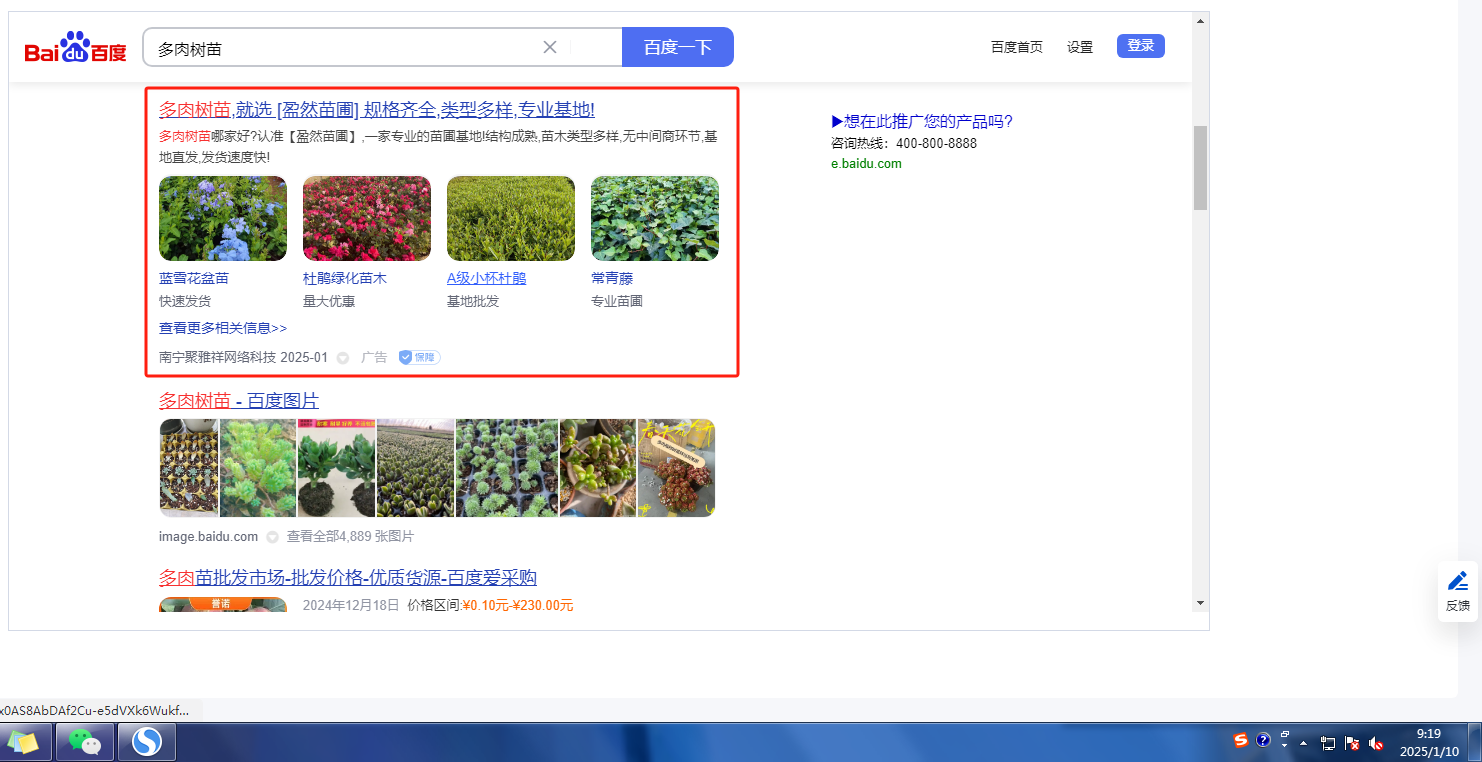Image resolution: width=1482 pixels, height=762 pixels.
Task: Open the light green bushy succulent image
Action: coord(258,468)
